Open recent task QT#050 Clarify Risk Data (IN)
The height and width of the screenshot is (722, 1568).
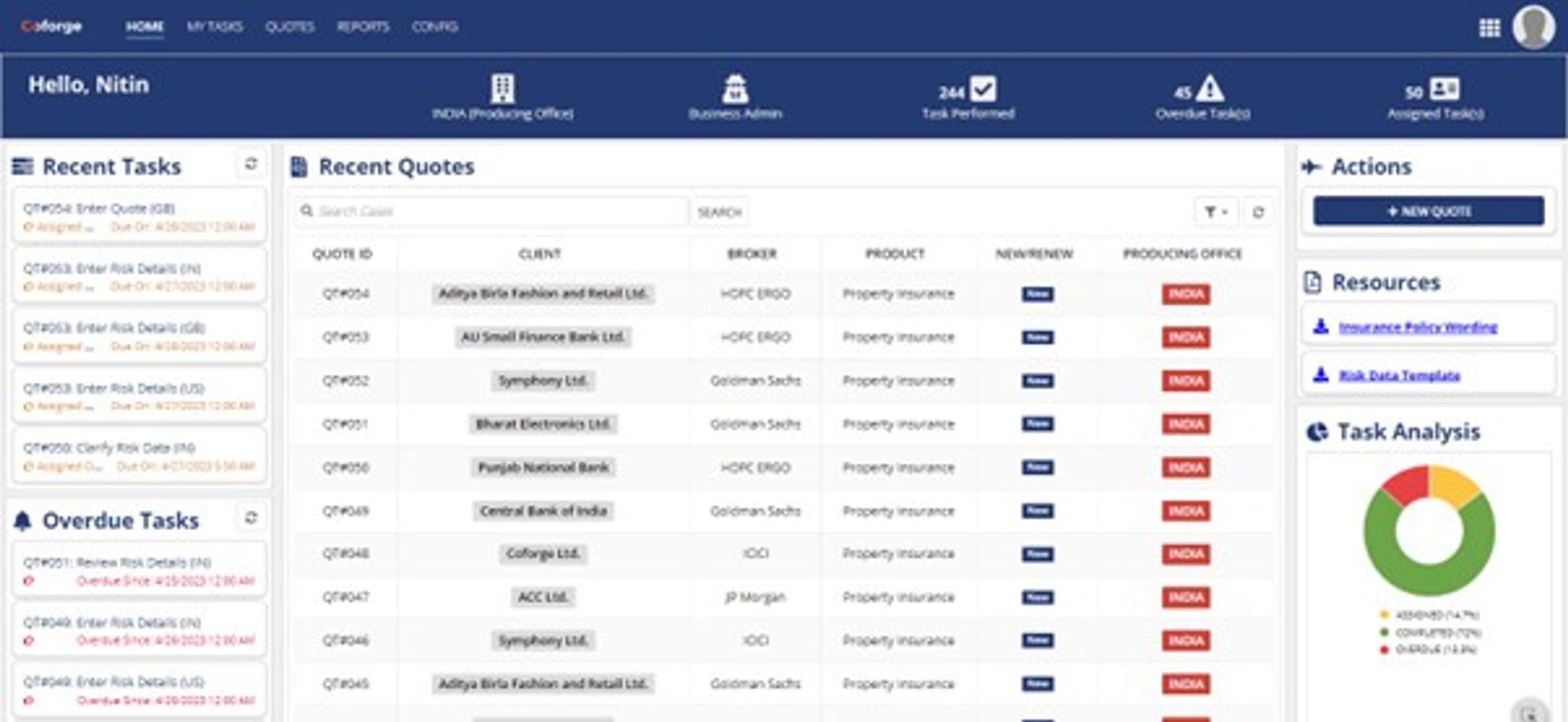[x=139, y=456]
